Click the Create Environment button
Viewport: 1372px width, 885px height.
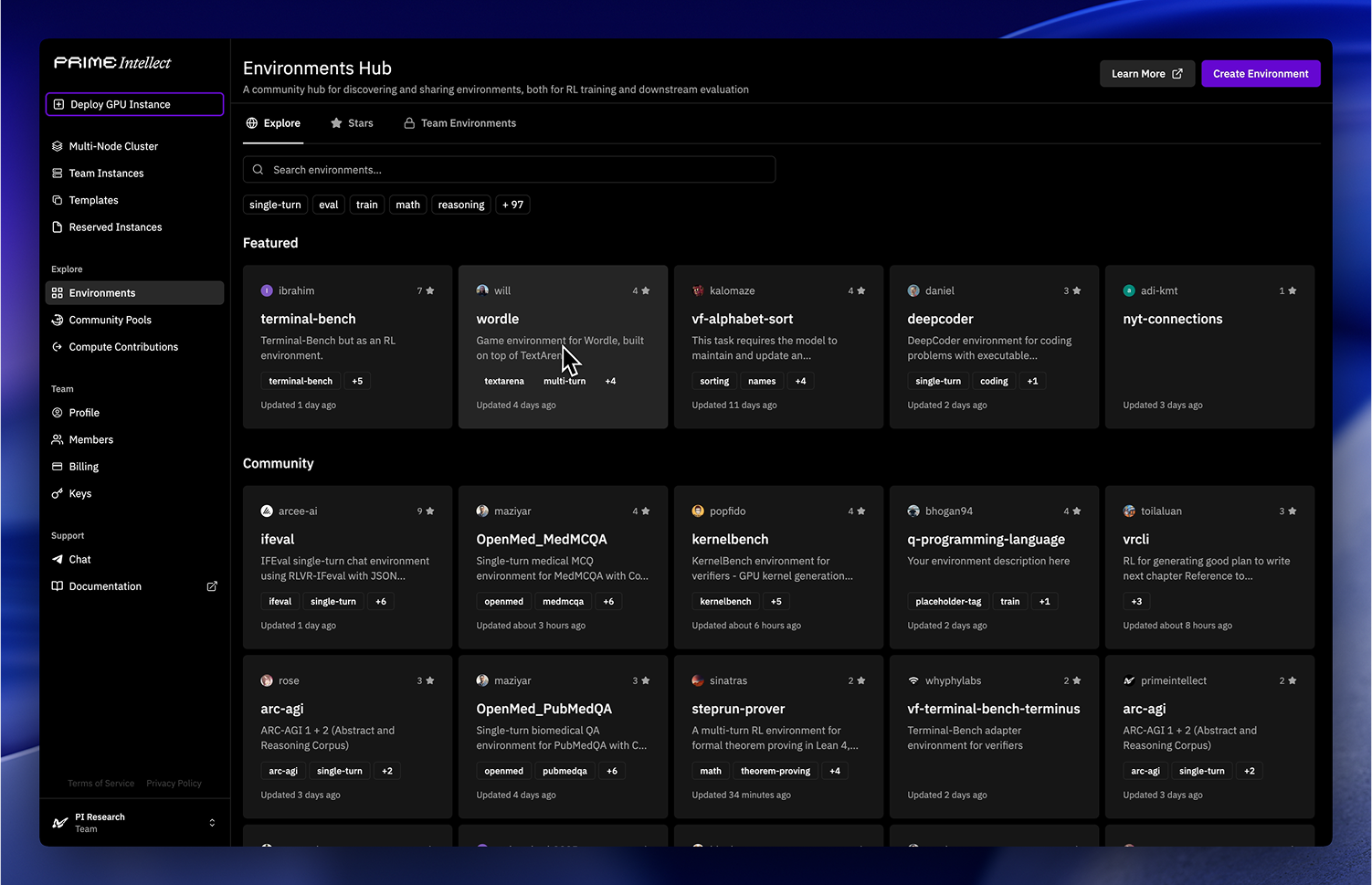point(1261,73)
